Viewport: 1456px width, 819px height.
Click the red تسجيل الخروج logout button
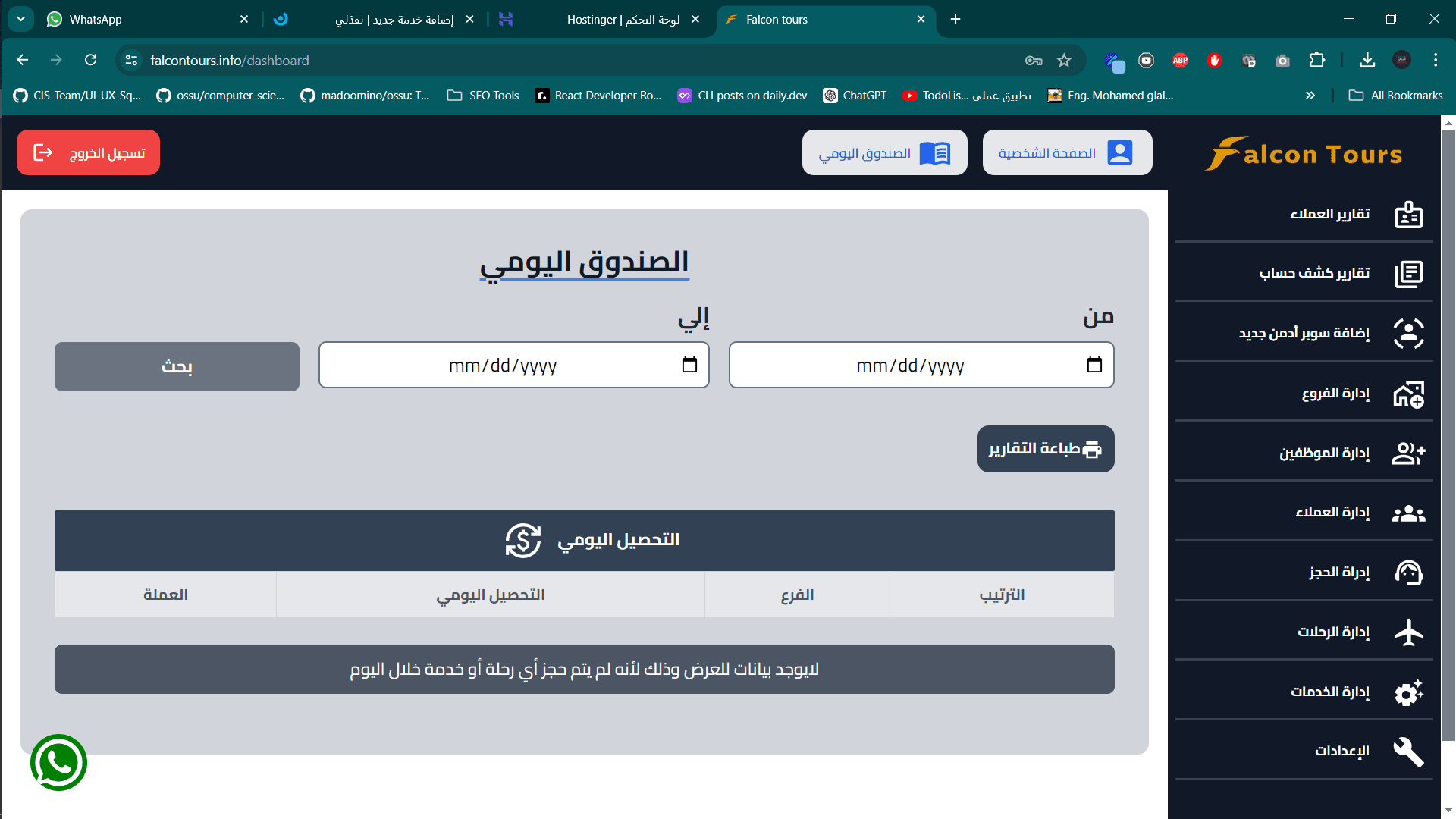[x=88, y=152]
